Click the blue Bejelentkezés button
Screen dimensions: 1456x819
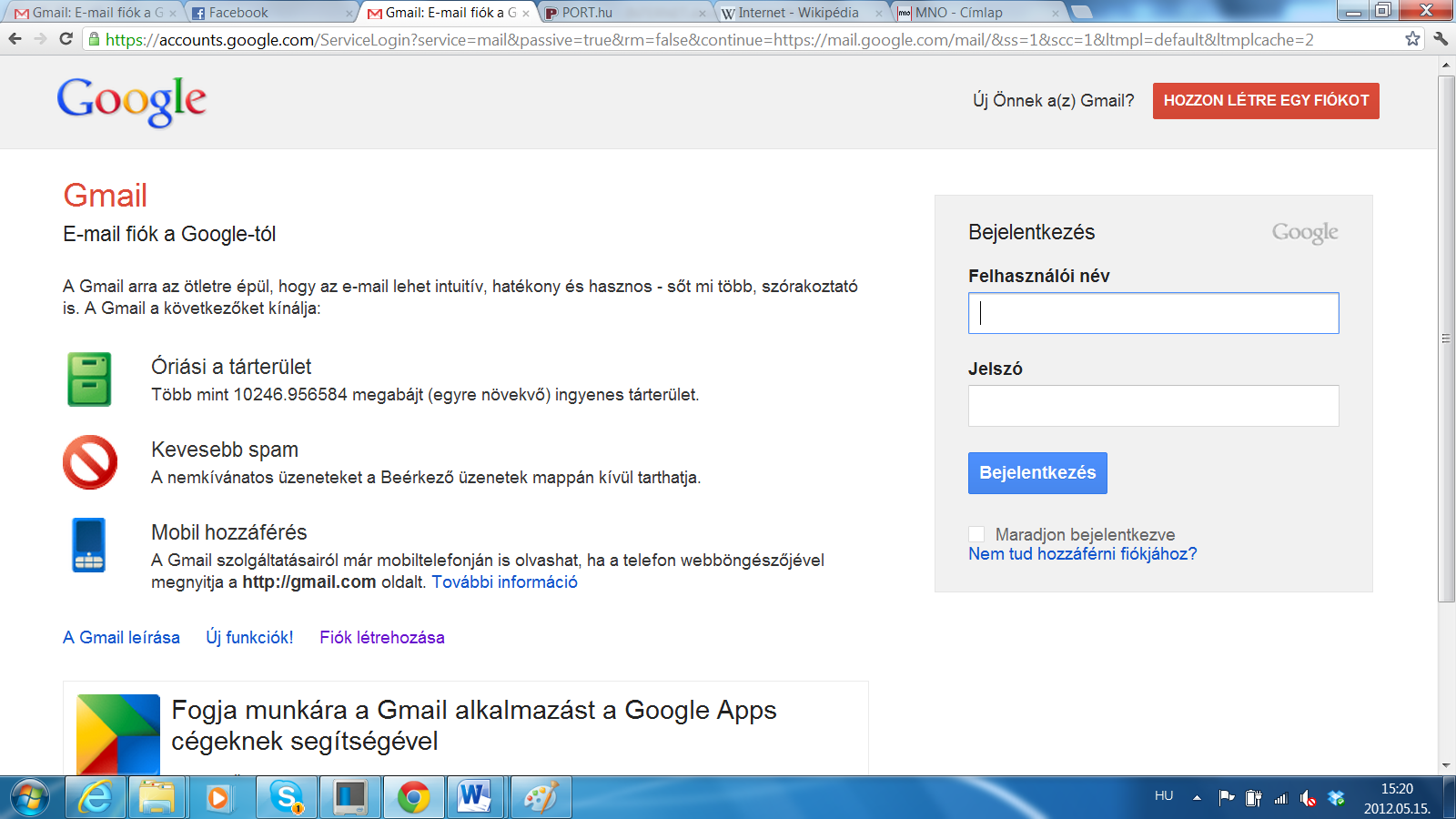1037,473
